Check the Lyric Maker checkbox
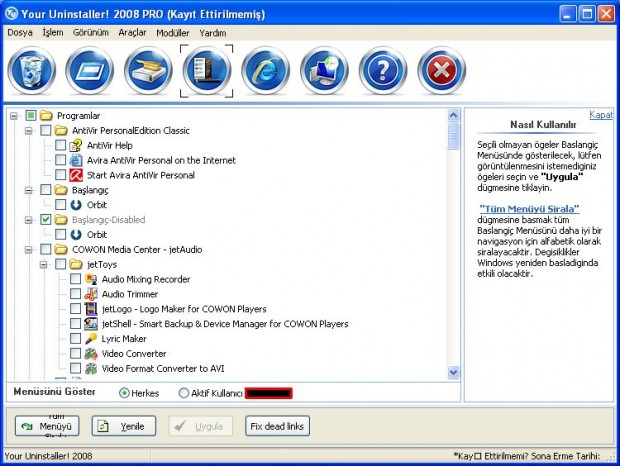The width and height of the screenshot is (620, 466). tap(76, 338)
